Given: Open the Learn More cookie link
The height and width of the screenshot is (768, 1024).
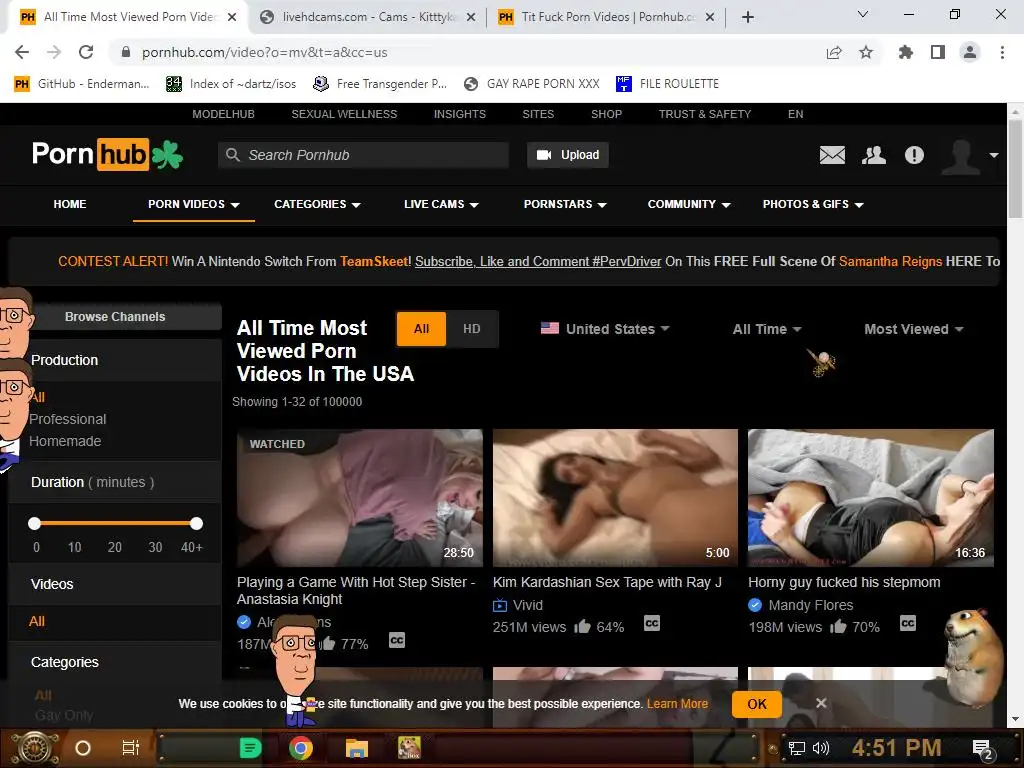Looking at the screenshot, I should 677,704.
